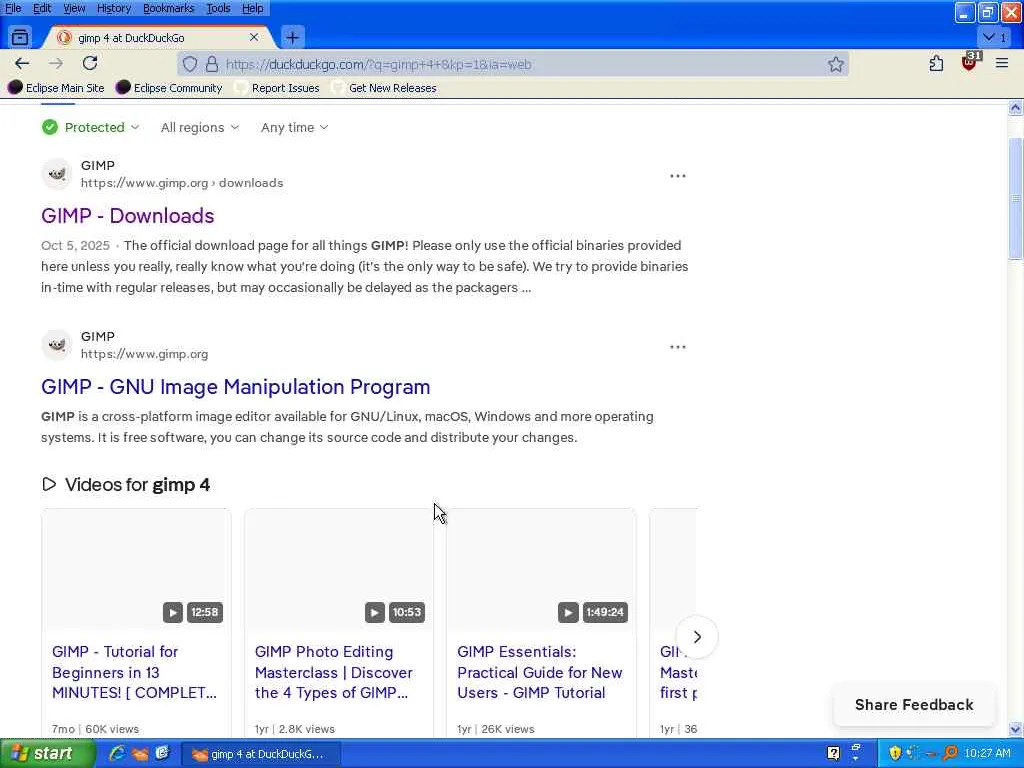Open GIMP Photo Editing Masterclass video link

pyautogui.click(x=334, y=672)
